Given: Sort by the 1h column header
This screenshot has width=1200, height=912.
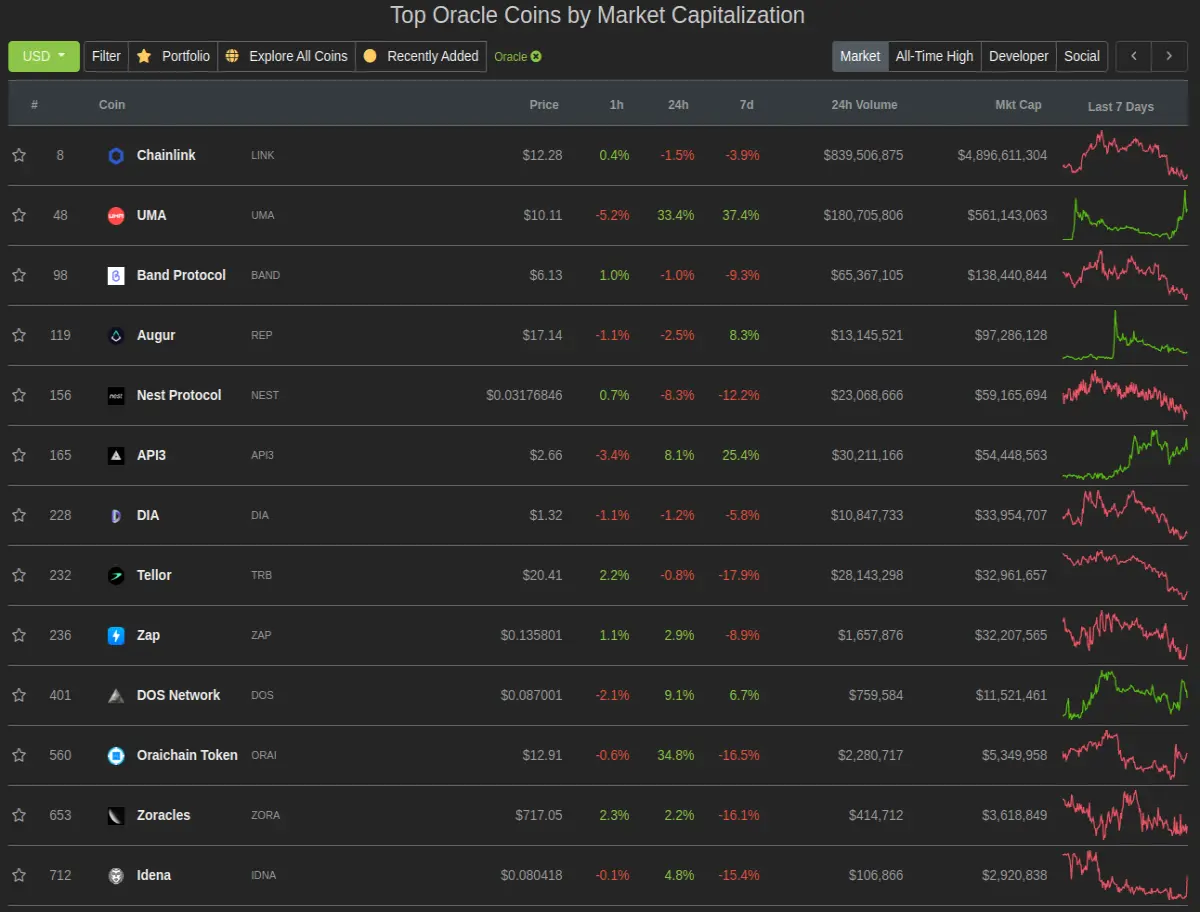Looking at the screenshot, I should click(617, 105).
